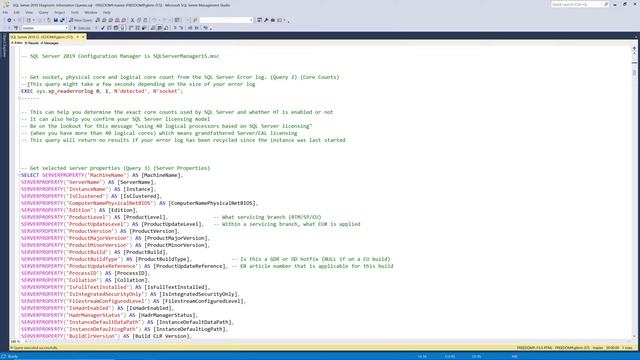Expand the SQL editor toolbar overflow arrow
Viewport: 640px width, 360px height.
(x=211, y=28)
